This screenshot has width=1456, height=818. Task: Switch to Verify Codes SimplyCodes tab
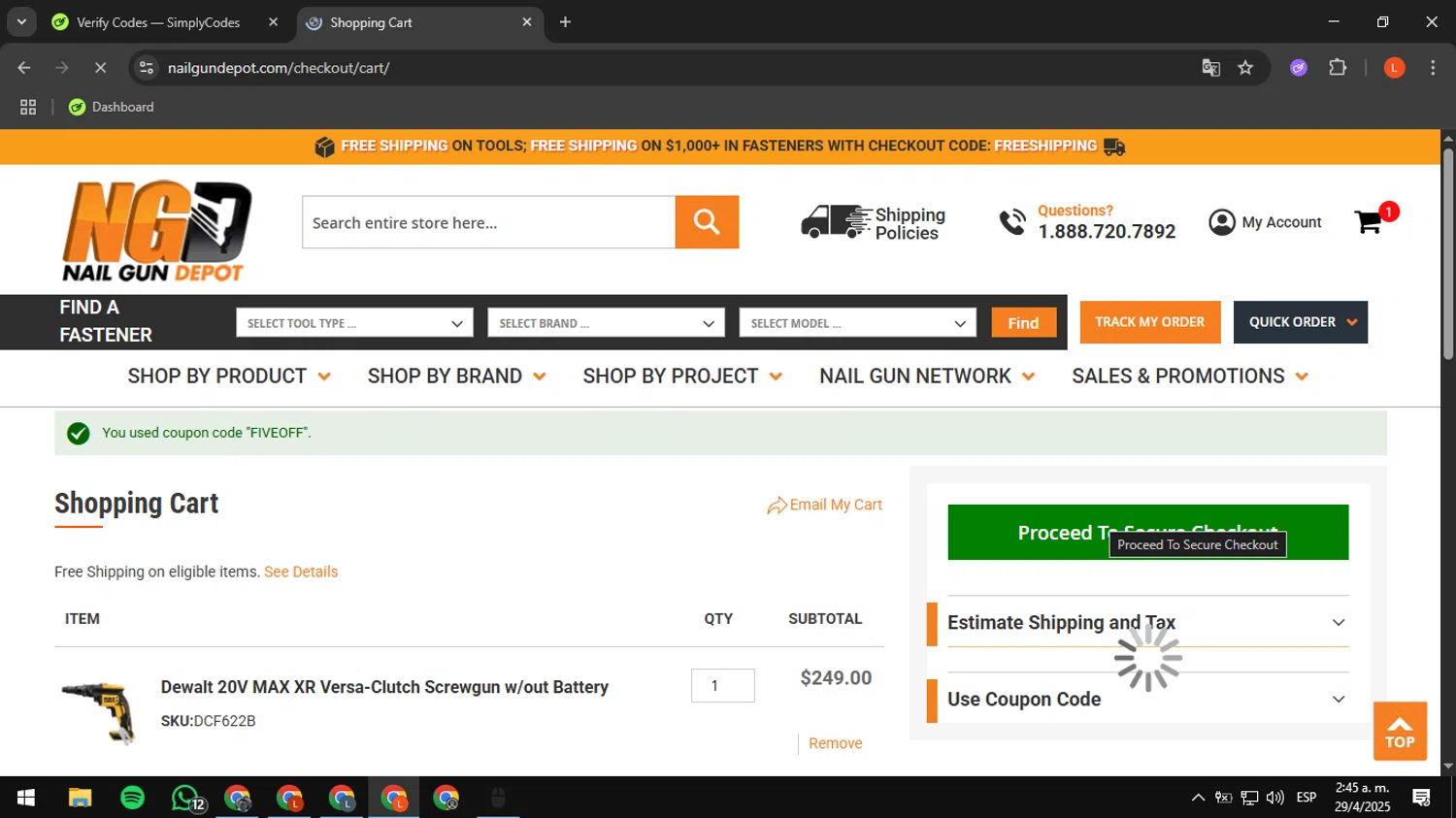coord(165,22)
